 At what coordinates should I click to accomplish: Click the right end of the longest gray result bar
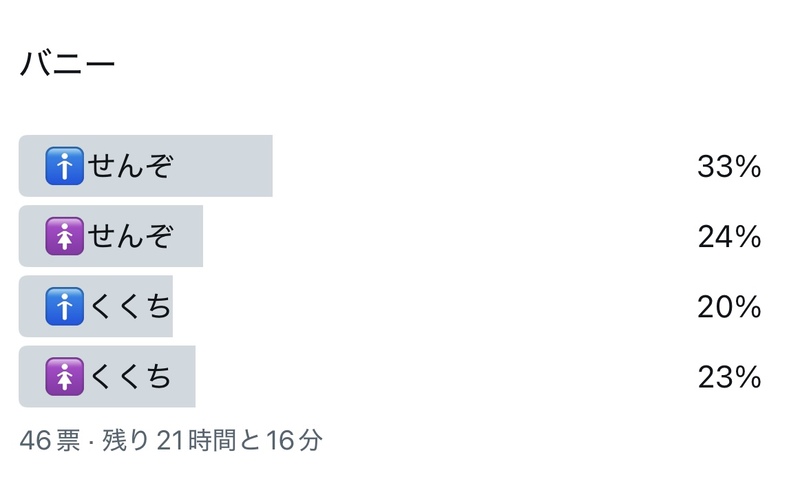click(266, 167)
